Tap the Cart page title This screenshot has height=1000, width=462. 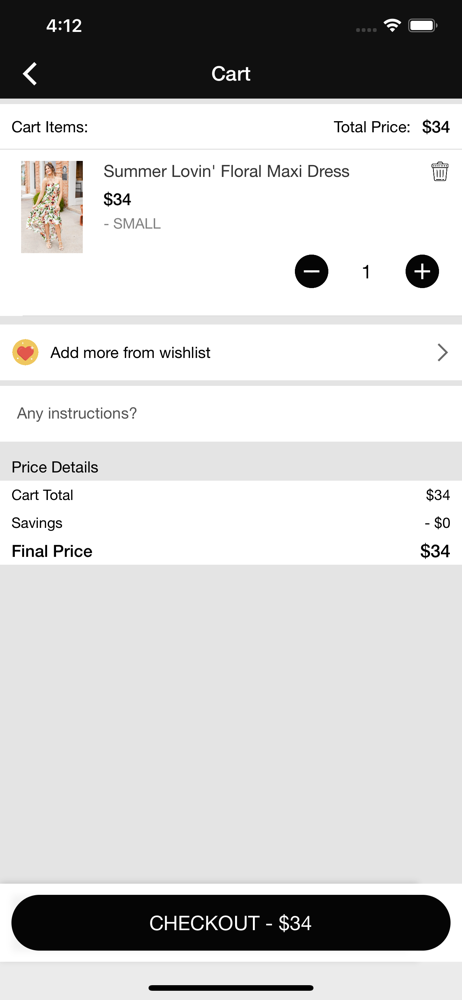coord(231,74)
